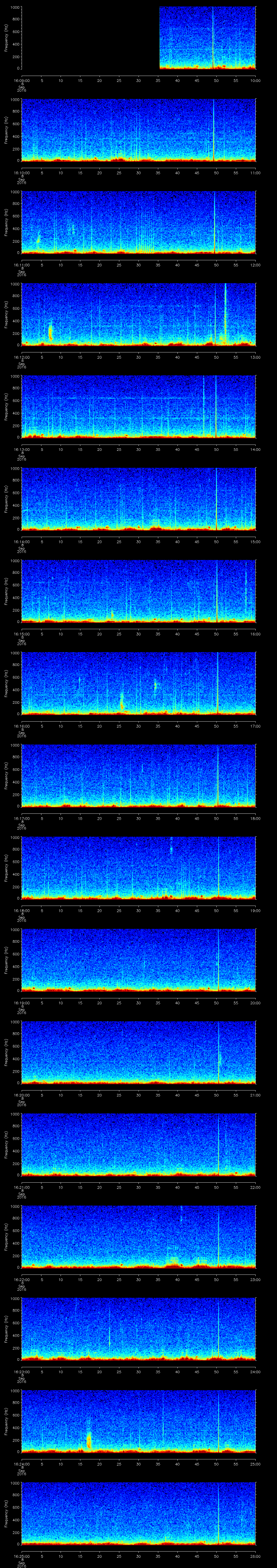Click the "16:11:00" start time label
The height and width of the screenshot is (1568, 277).
pos(21,265)
